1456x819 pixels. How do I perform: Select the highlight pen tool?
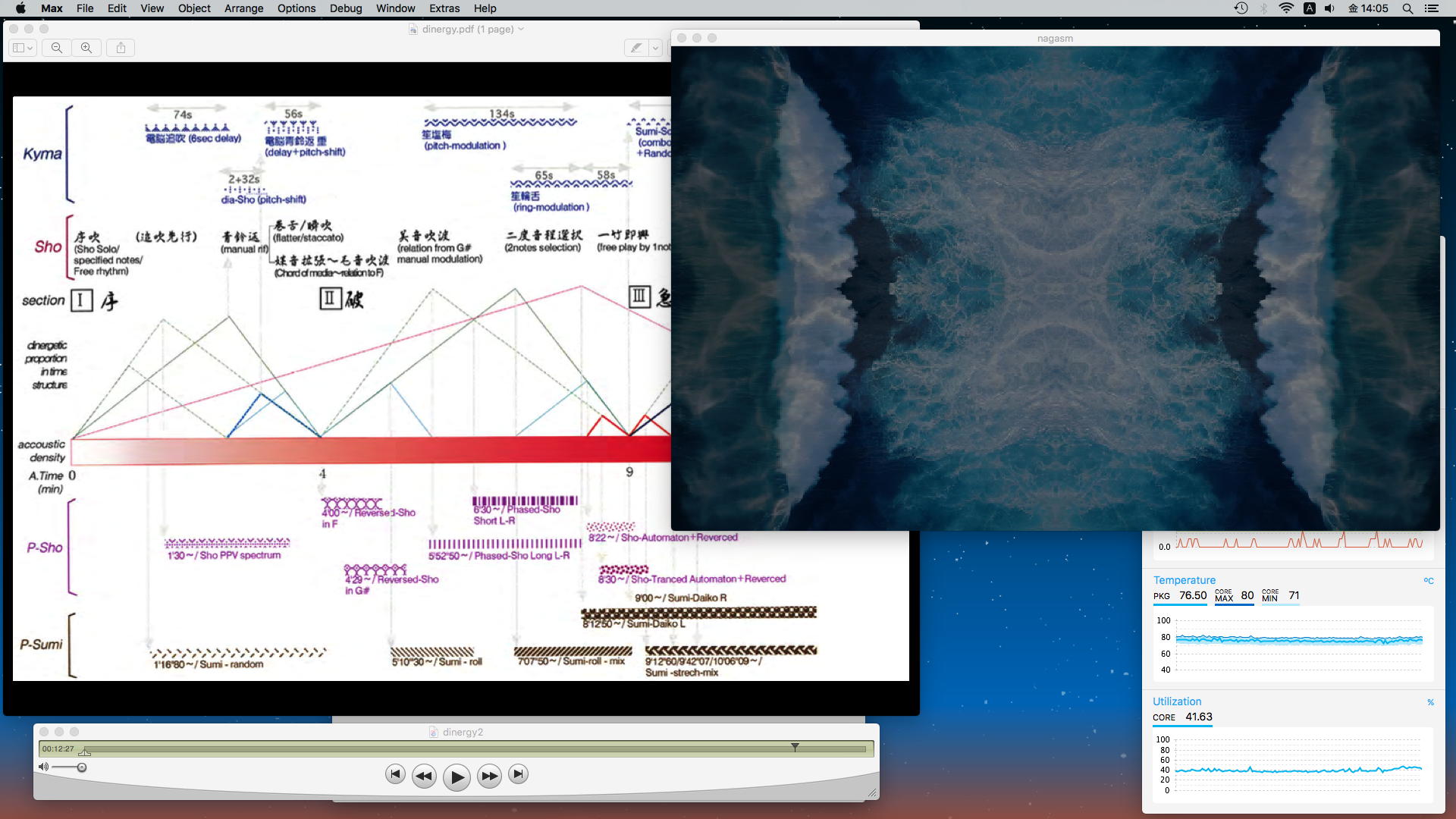636,48
